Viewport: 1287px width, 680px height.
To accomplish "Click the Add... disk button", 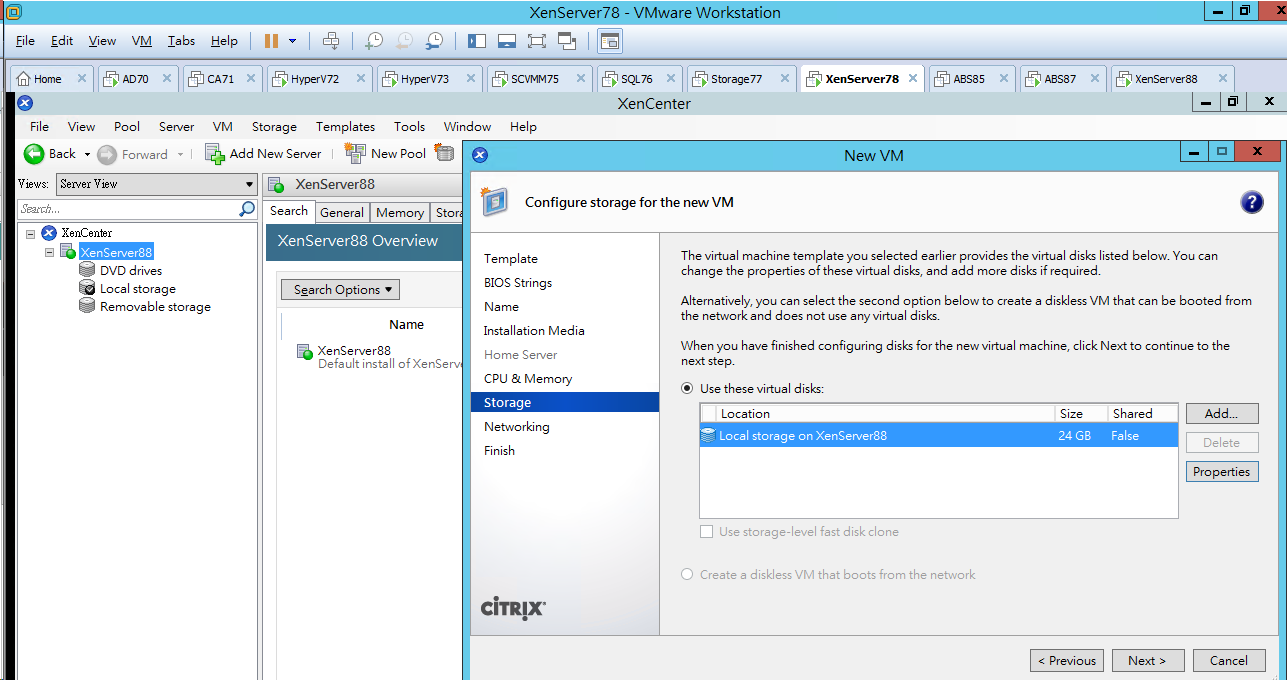I will point(1222,413).
